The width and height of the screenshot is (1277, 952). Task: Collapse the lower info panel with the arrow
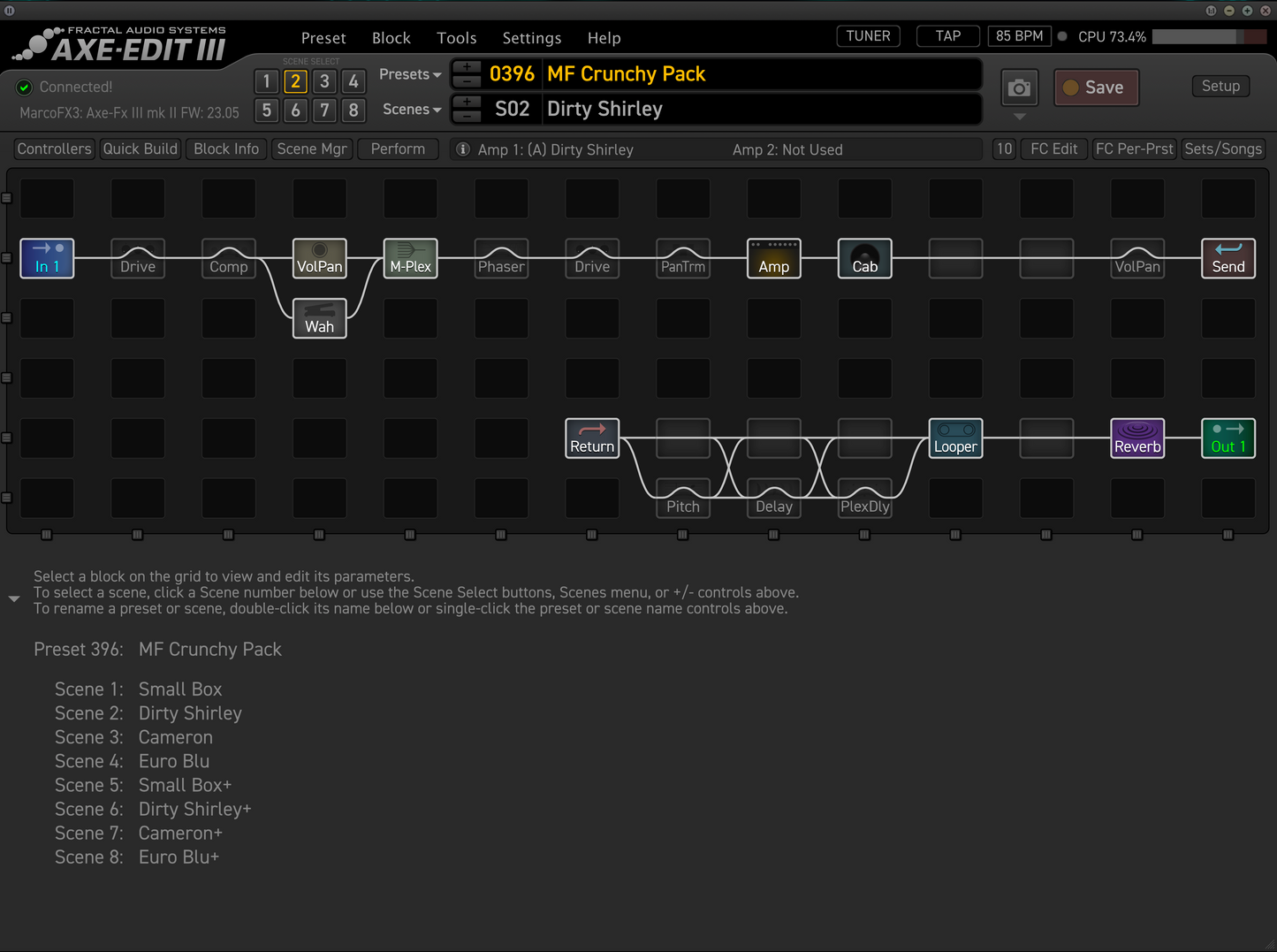tap(14, 598)
